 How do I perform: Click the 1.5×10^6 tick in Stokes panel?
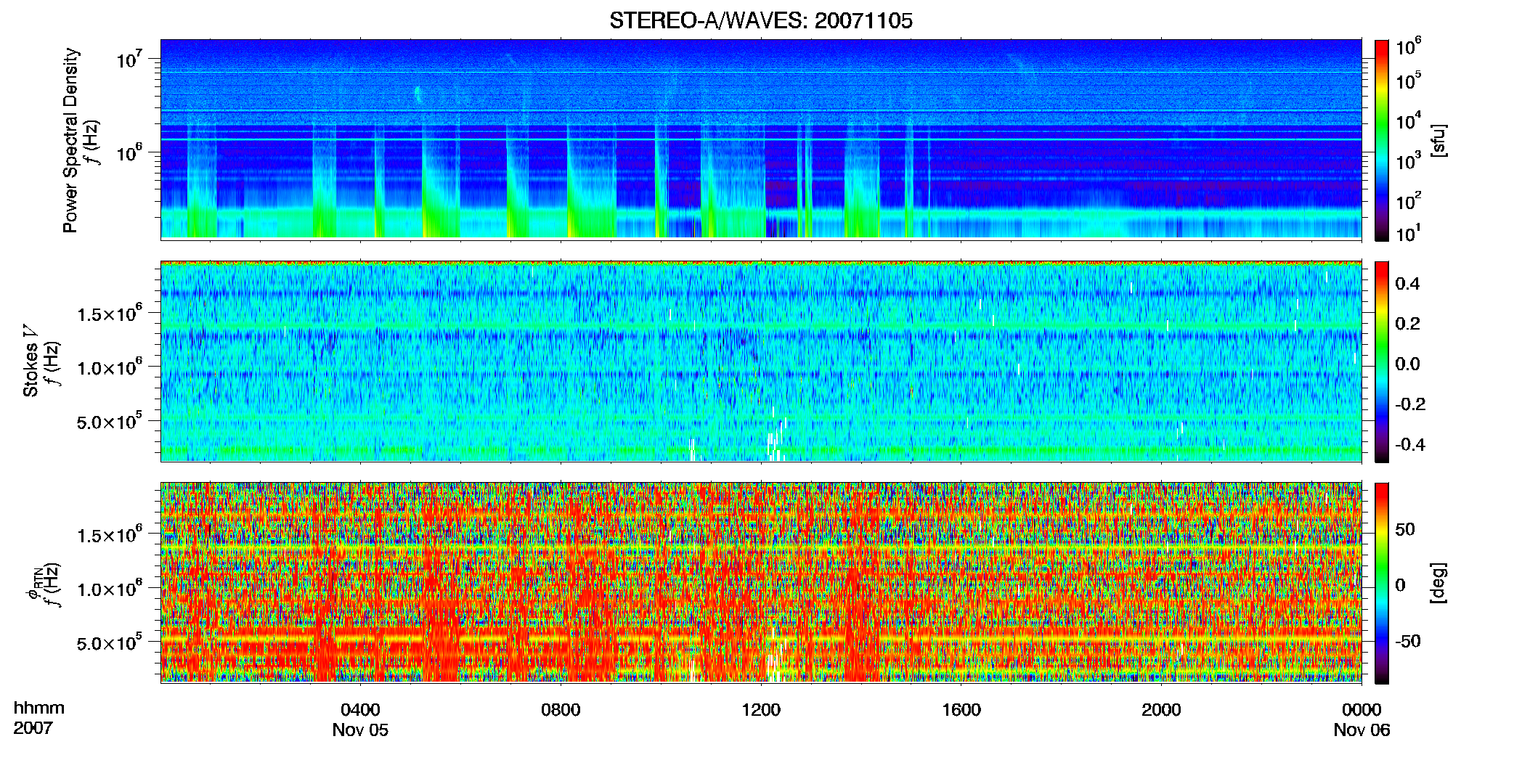110,313
